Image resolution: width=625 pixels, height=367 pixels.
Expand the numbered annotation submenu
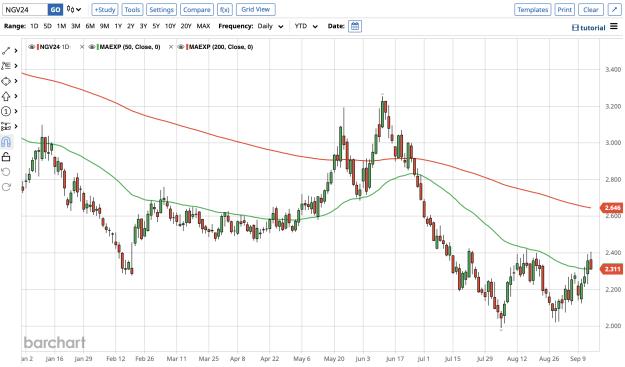[16, 112]
